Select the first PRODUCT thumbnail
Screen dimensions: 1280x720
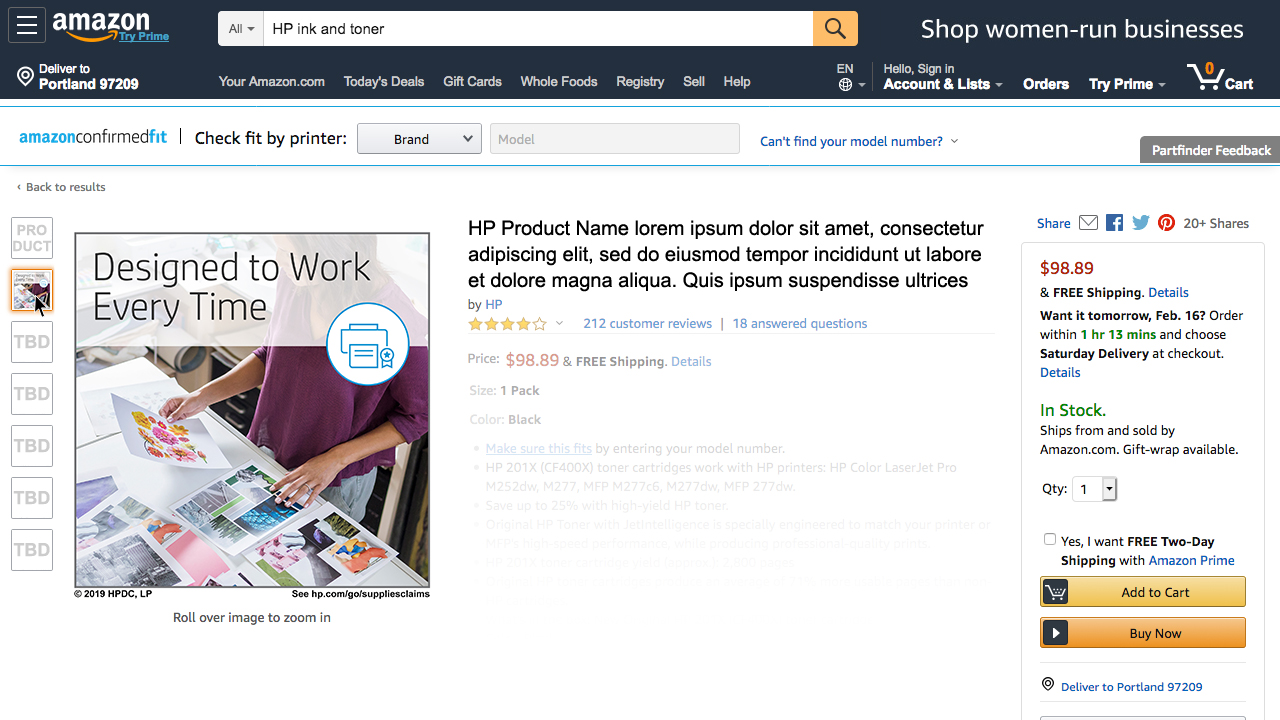point(32,238)
